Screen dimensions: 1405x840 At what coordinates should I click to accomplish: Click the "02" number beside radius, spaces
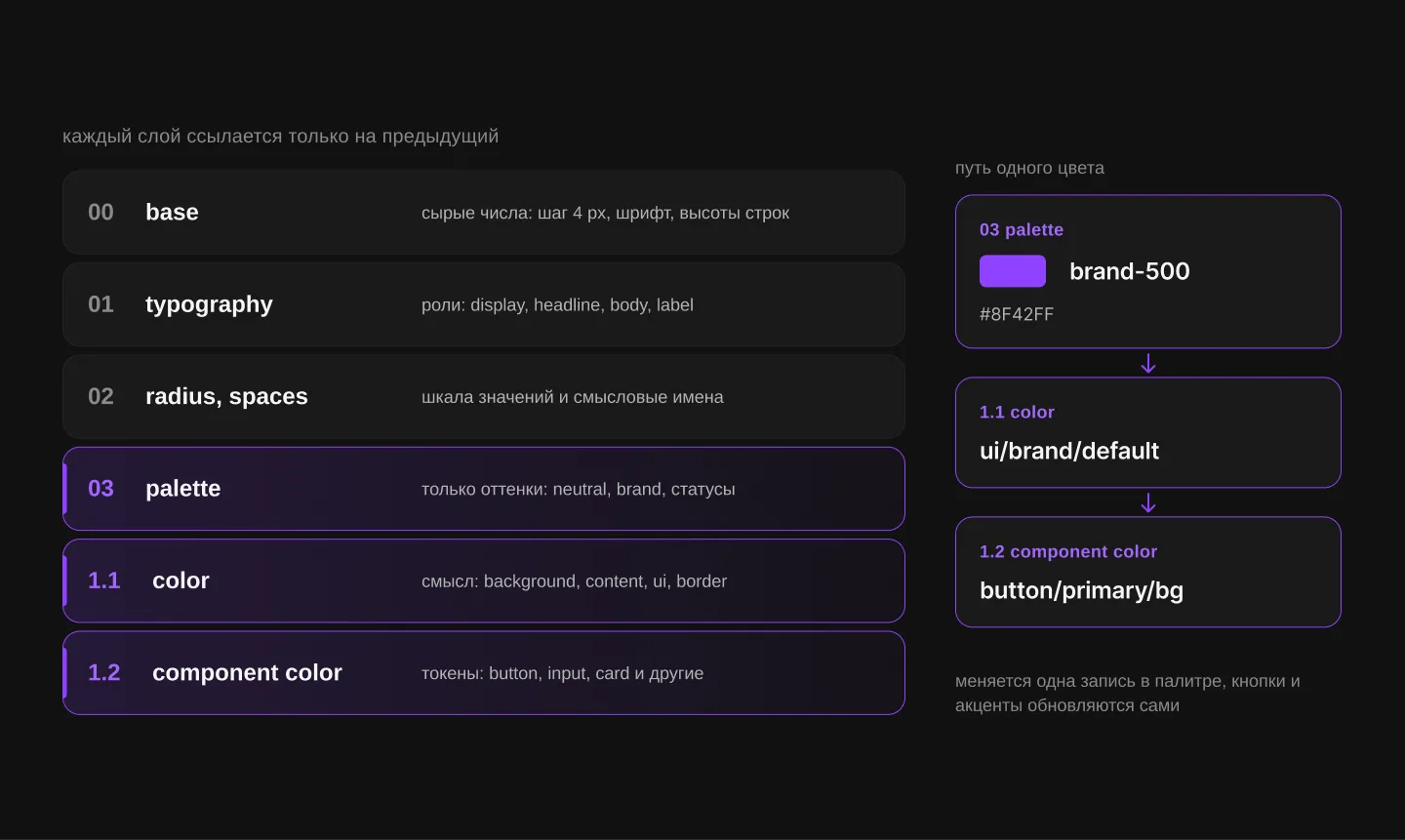pyautogui.click(x=100, y=396)
